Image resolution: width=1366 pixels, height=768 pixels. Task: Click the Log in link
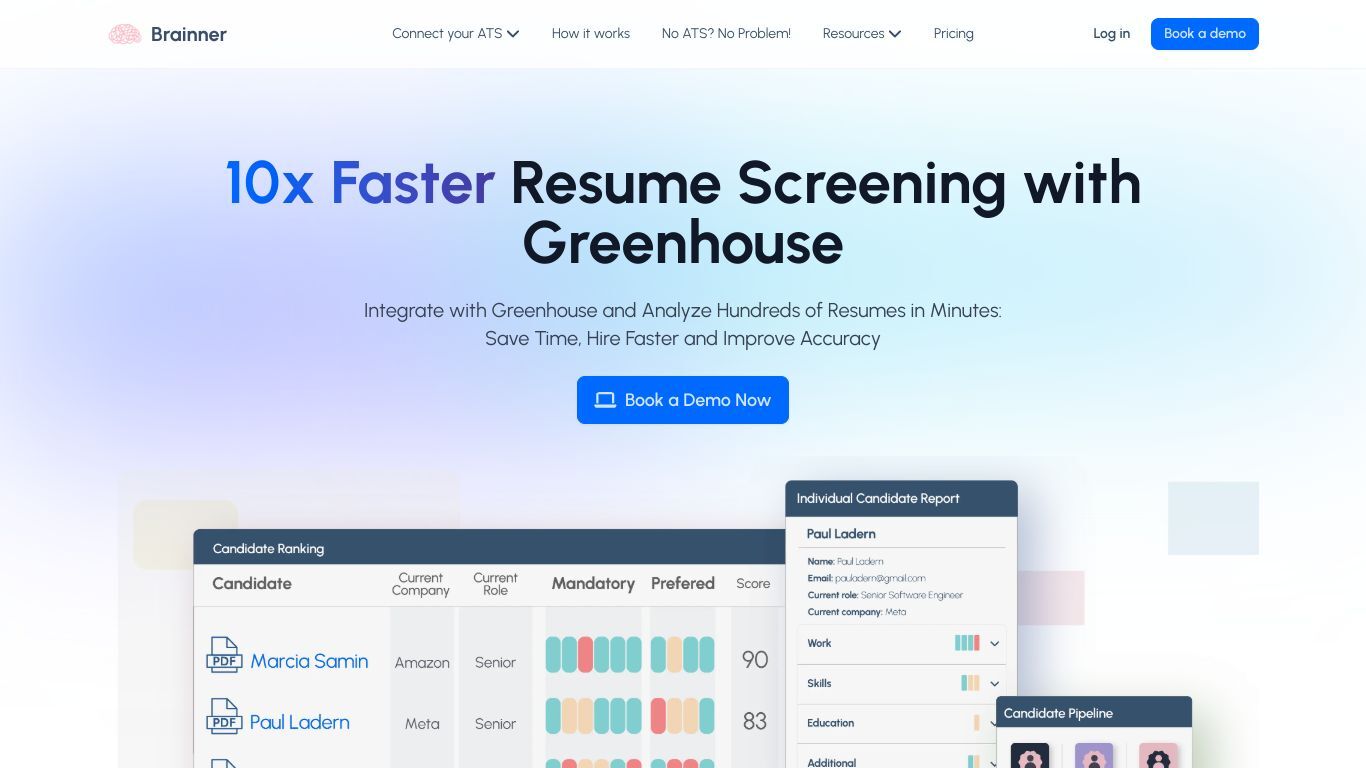(x=1111, y=33)
